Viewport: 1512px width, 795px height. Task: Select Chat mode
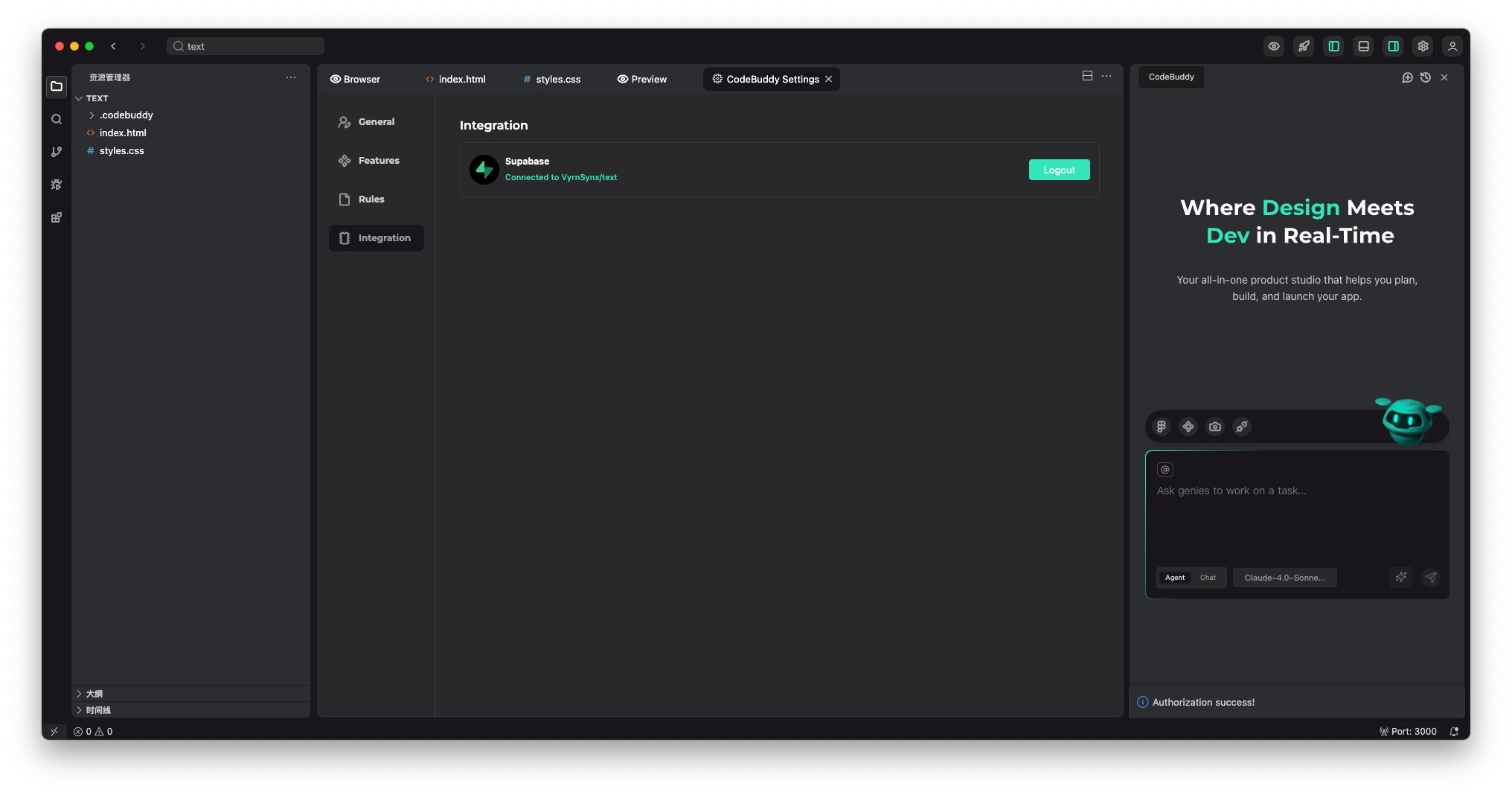1208,578
